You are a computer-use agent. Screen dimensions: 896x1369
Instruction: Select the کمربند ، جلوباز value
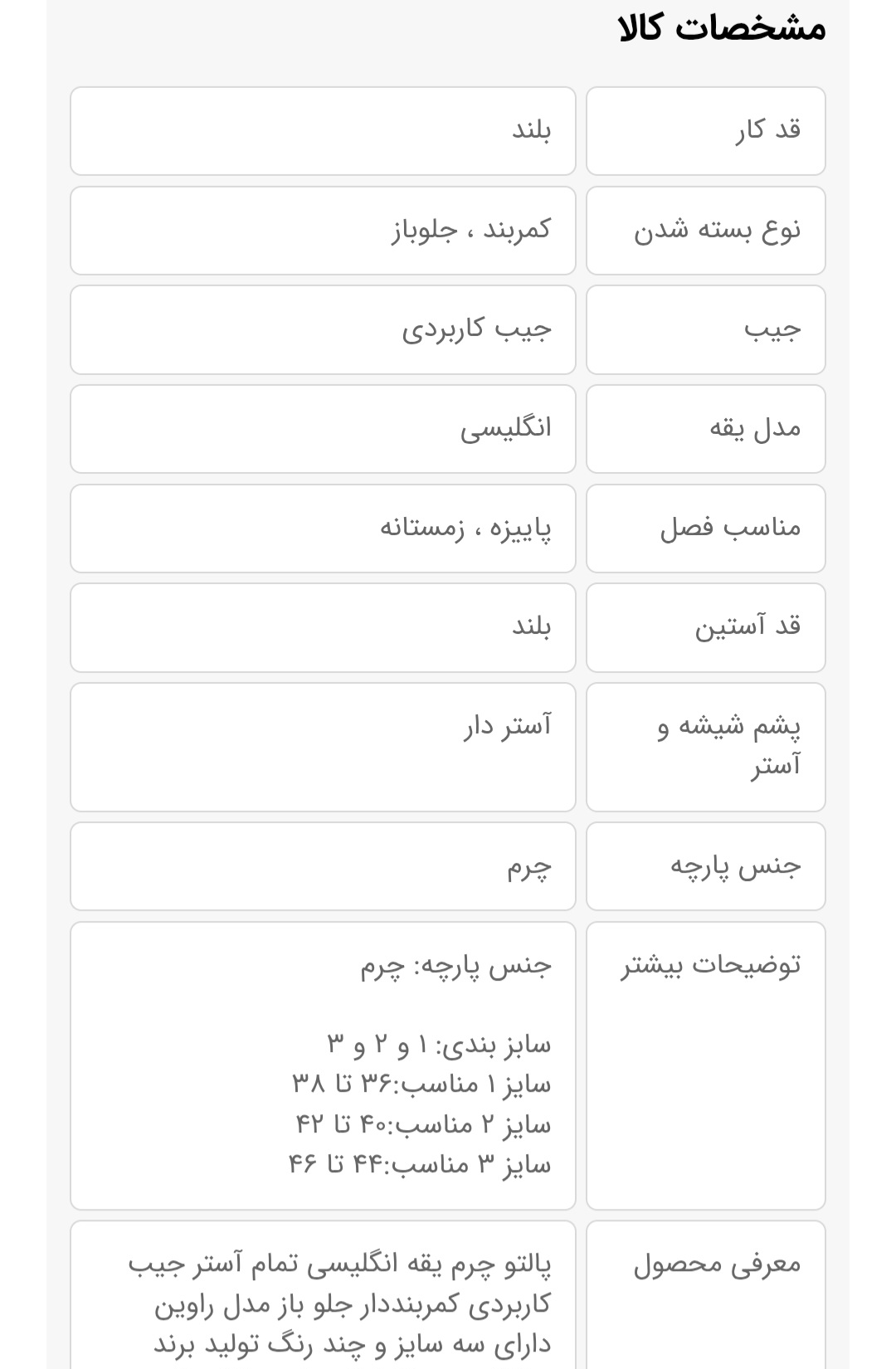[x=471, y=230]
